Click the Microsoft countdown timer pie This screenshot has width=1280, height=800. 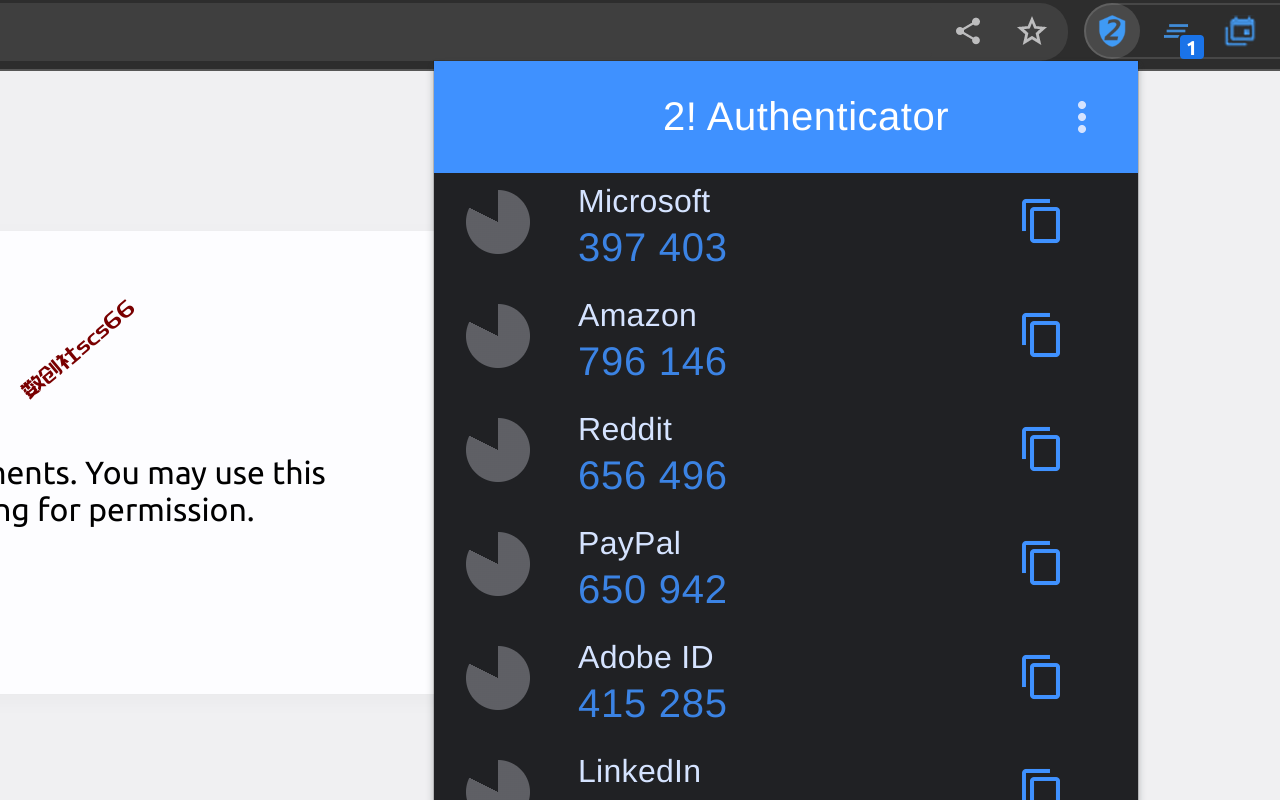[x=498, y=222]
